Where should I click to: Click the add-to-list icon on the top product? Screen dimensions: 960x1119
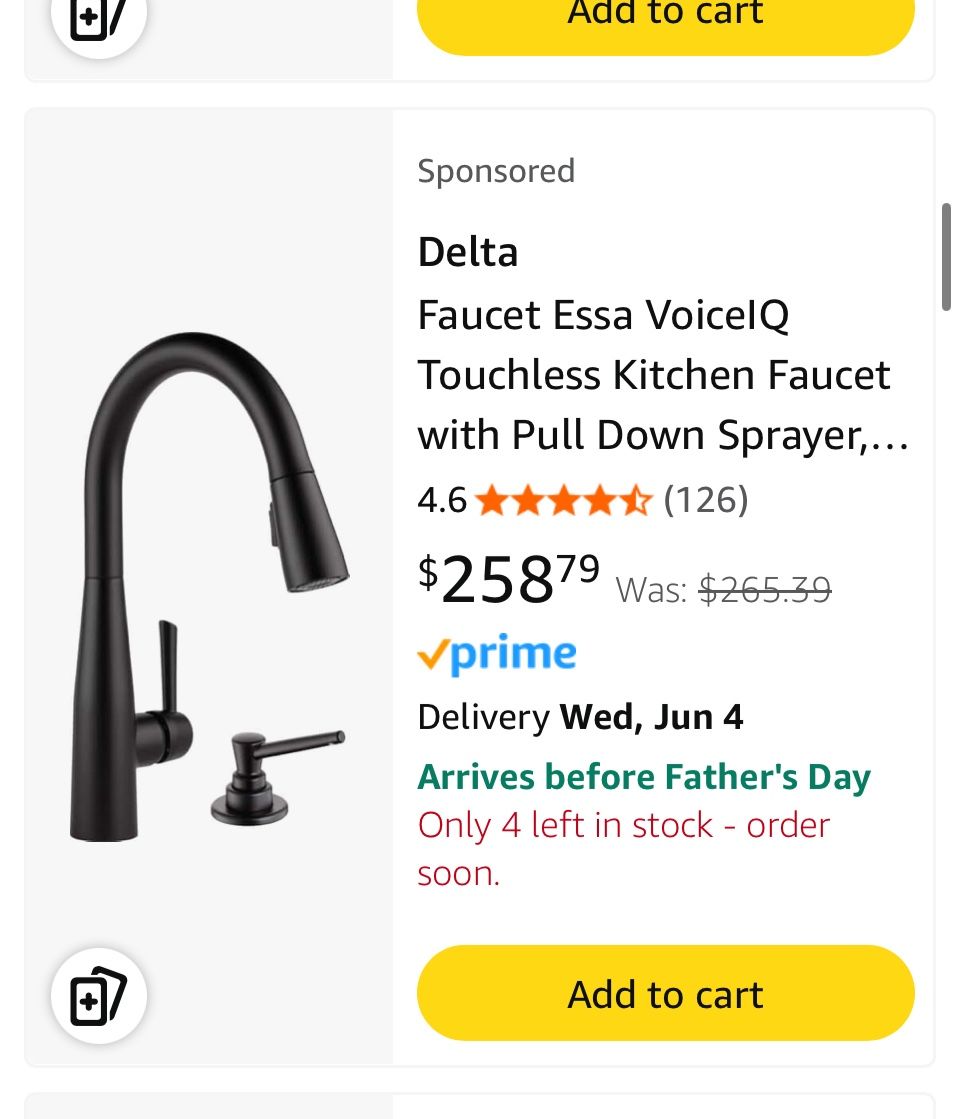(98, 14)
